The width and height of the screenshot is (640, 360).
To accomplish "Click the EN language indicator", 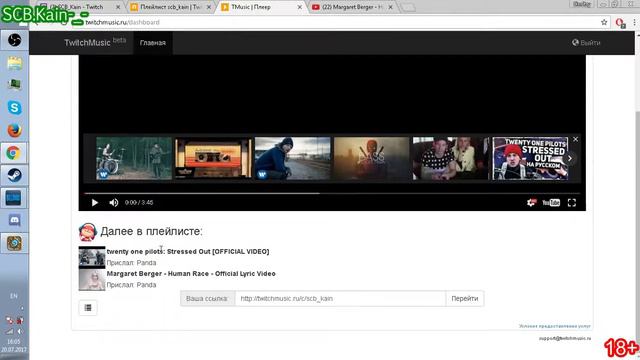I will coord(13,296).
